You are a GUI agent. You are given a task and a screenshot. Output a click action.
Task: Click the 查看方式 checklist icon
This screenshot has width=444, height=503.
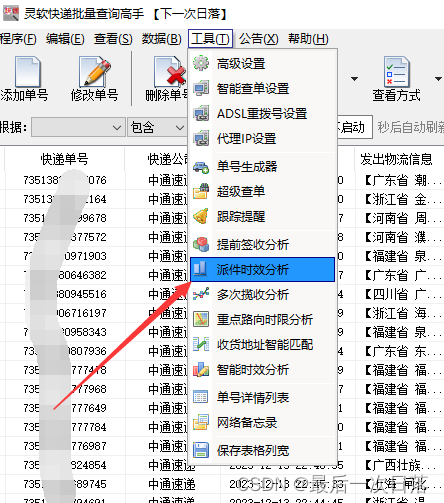396,72
